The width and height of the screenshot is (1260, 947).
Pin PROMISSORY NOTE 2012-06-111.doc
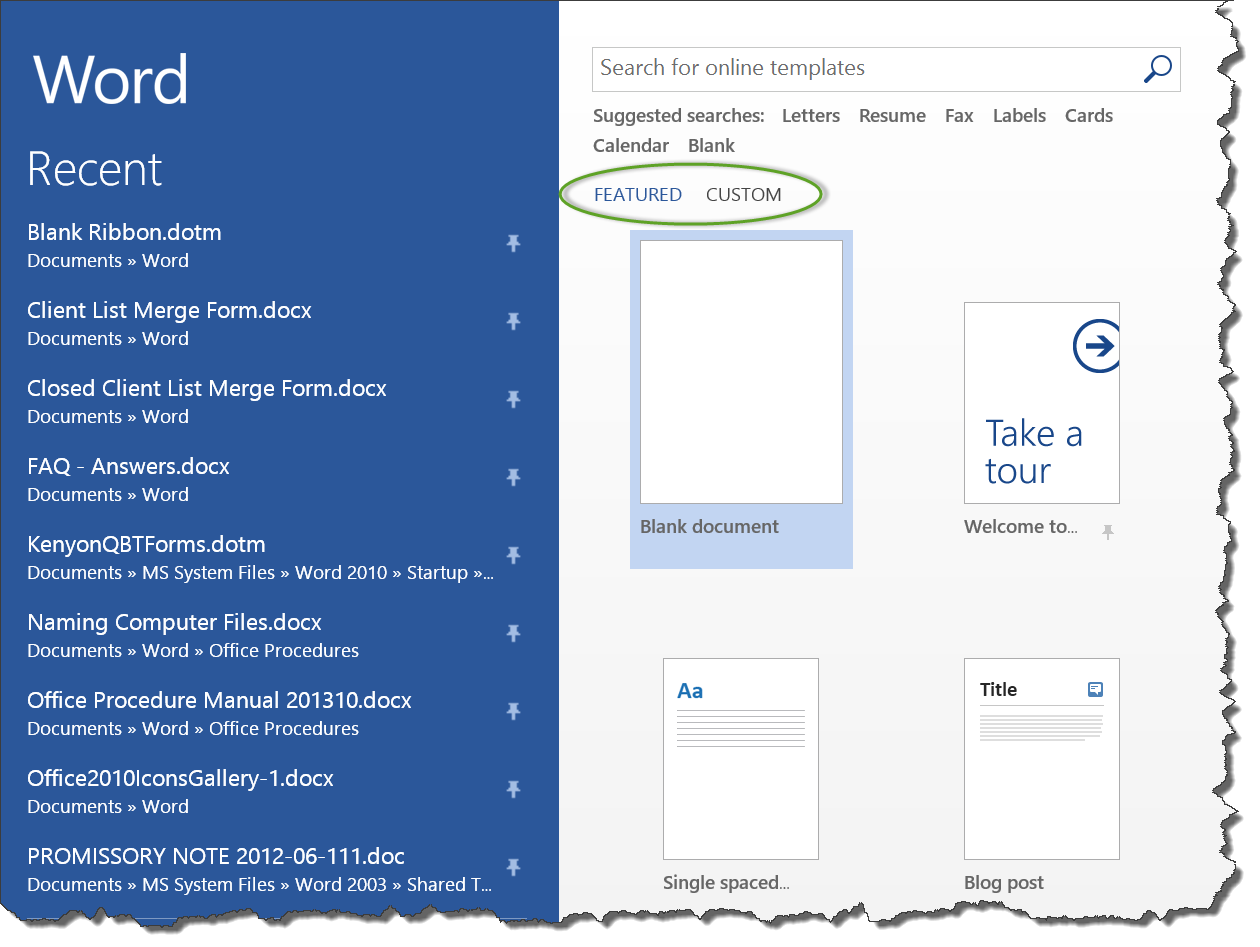click(x=513, y=867)
